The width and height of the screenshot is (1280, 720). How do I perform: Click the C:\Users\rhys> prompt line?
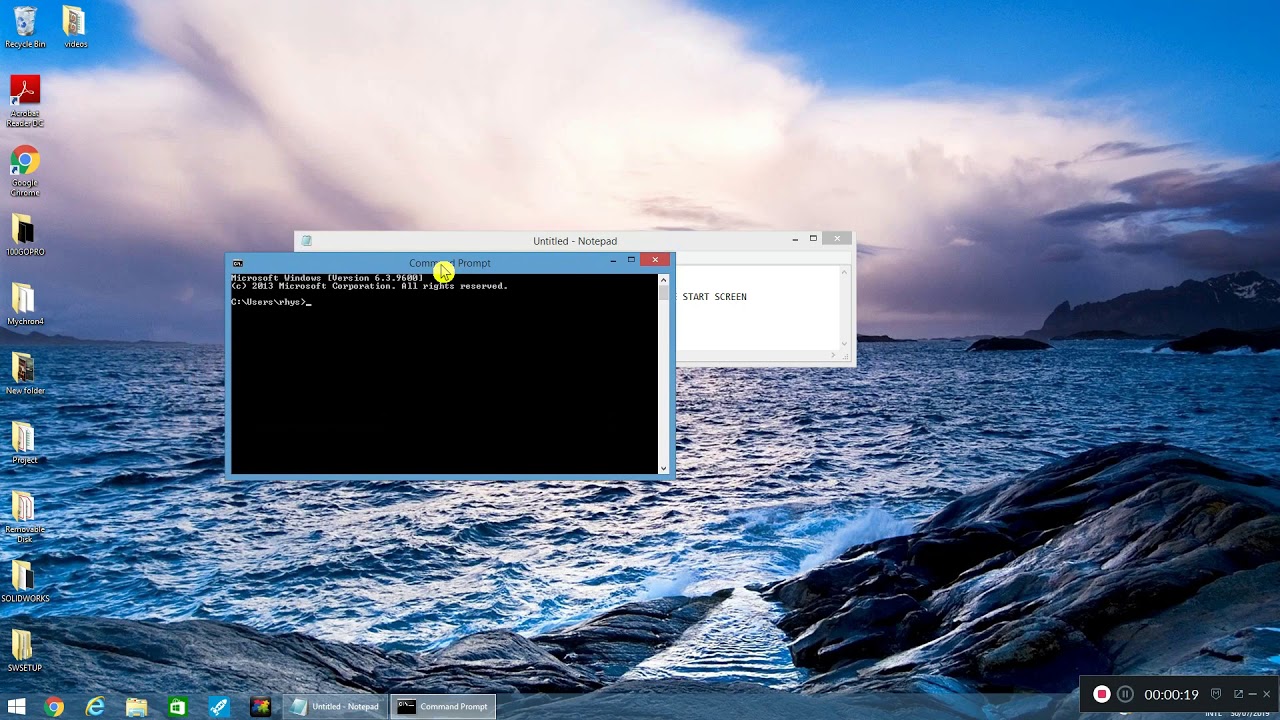point(270,302)
